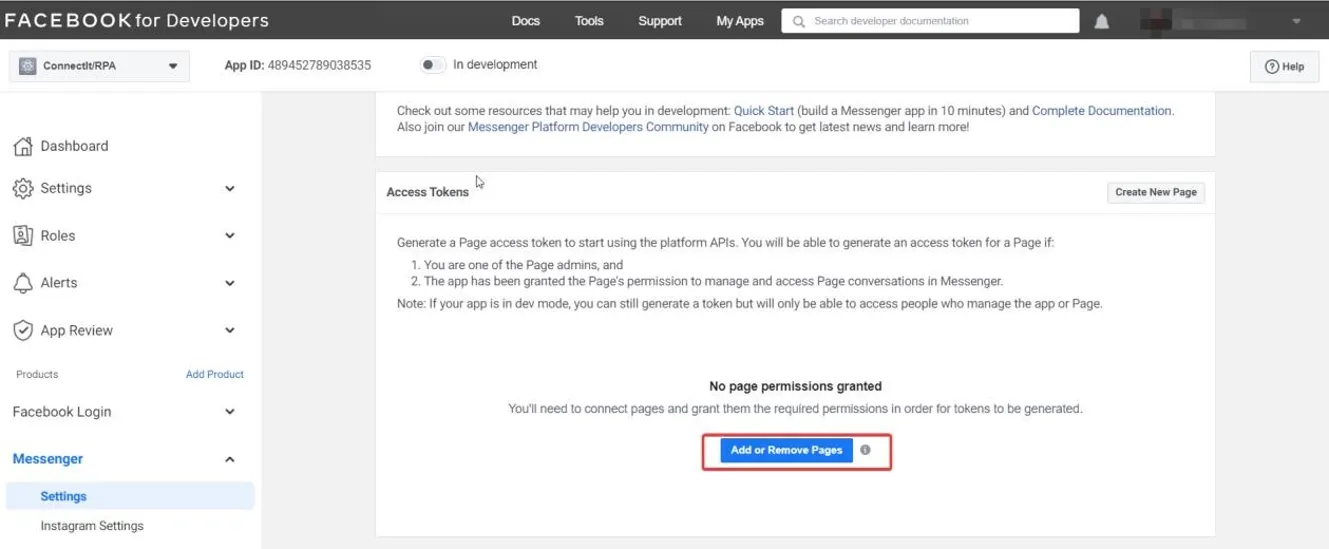1329x549 pixels.
Task: Click the Dashboard house icon
Action: [x=22, y=146]
